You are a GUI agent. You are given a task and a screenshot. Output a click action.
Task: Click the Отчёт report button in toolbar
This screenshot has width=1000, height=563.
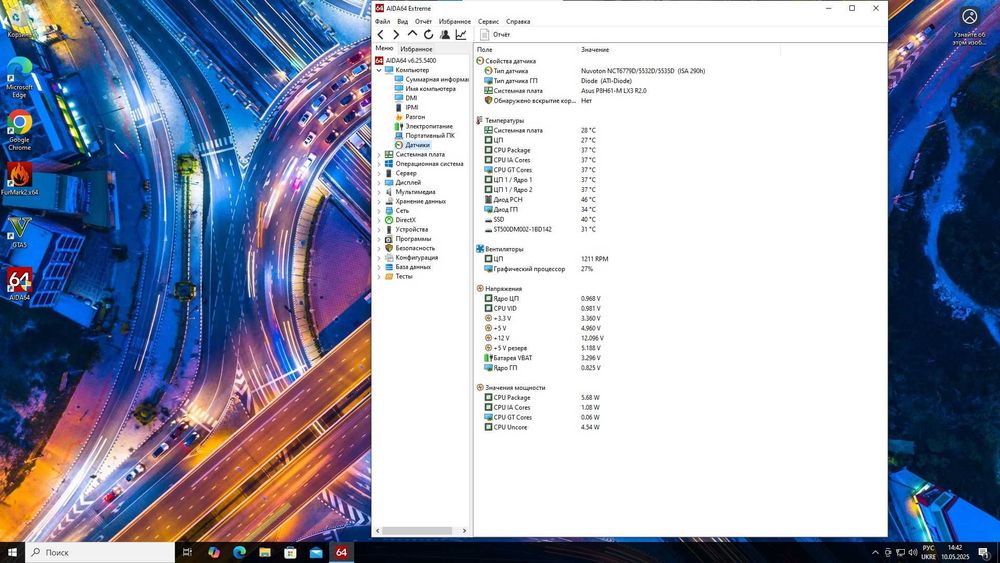point(495,34)
